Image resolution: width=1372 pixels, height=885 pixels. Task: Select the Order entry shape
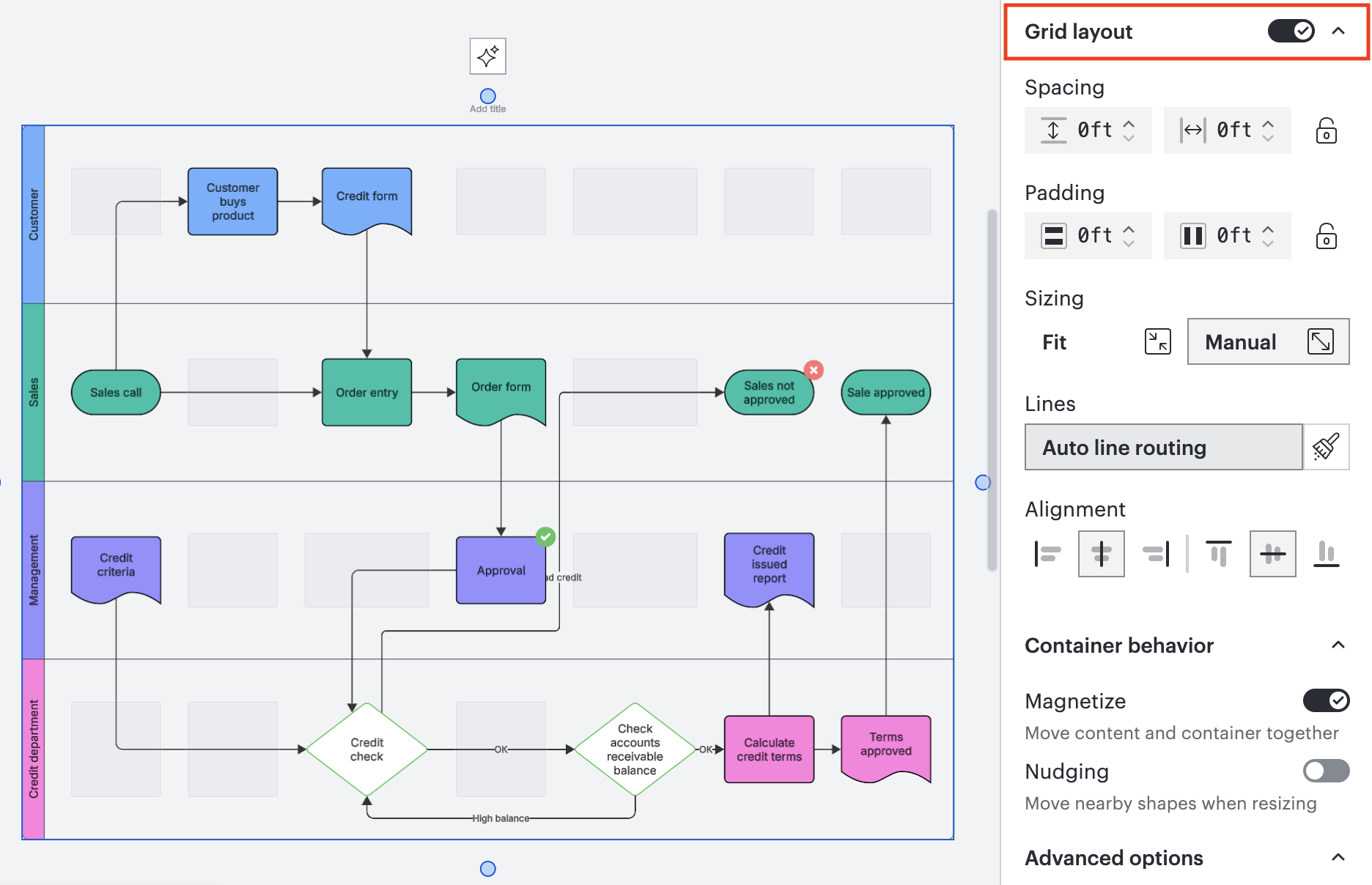click(366, 393)
